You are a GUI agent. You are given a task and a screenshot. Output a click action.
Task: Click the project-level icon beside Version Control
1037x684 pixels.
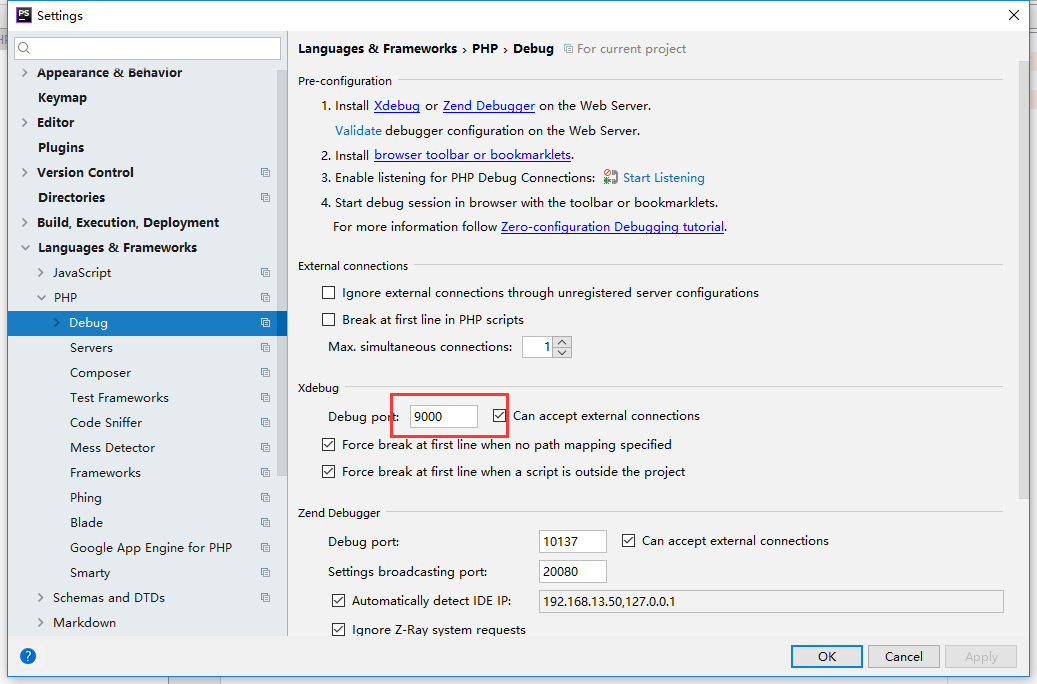(x=265, y=173)
